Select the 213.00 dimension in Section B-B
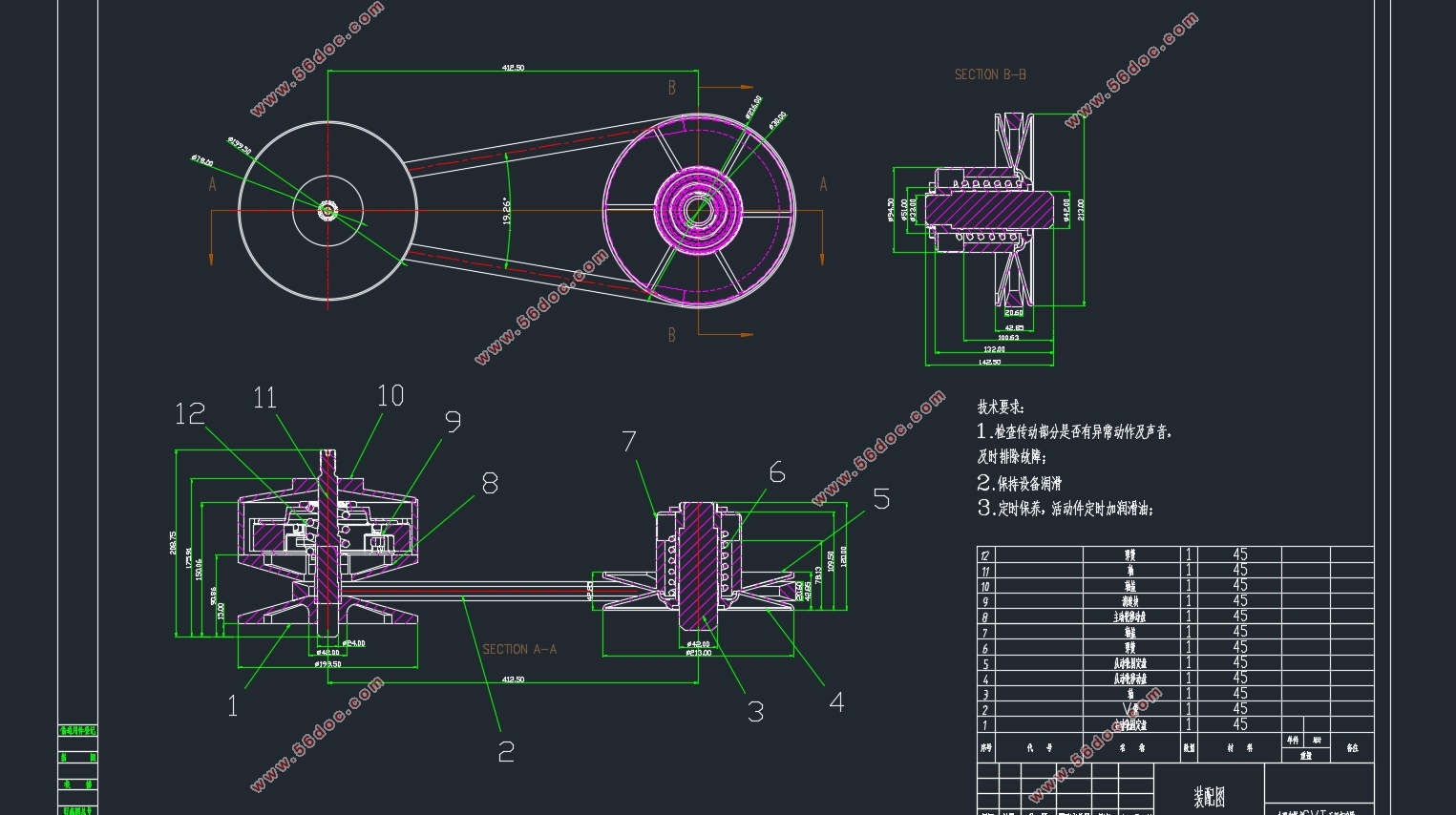The image size is (1456, 815). click(x=1082, y=209)
